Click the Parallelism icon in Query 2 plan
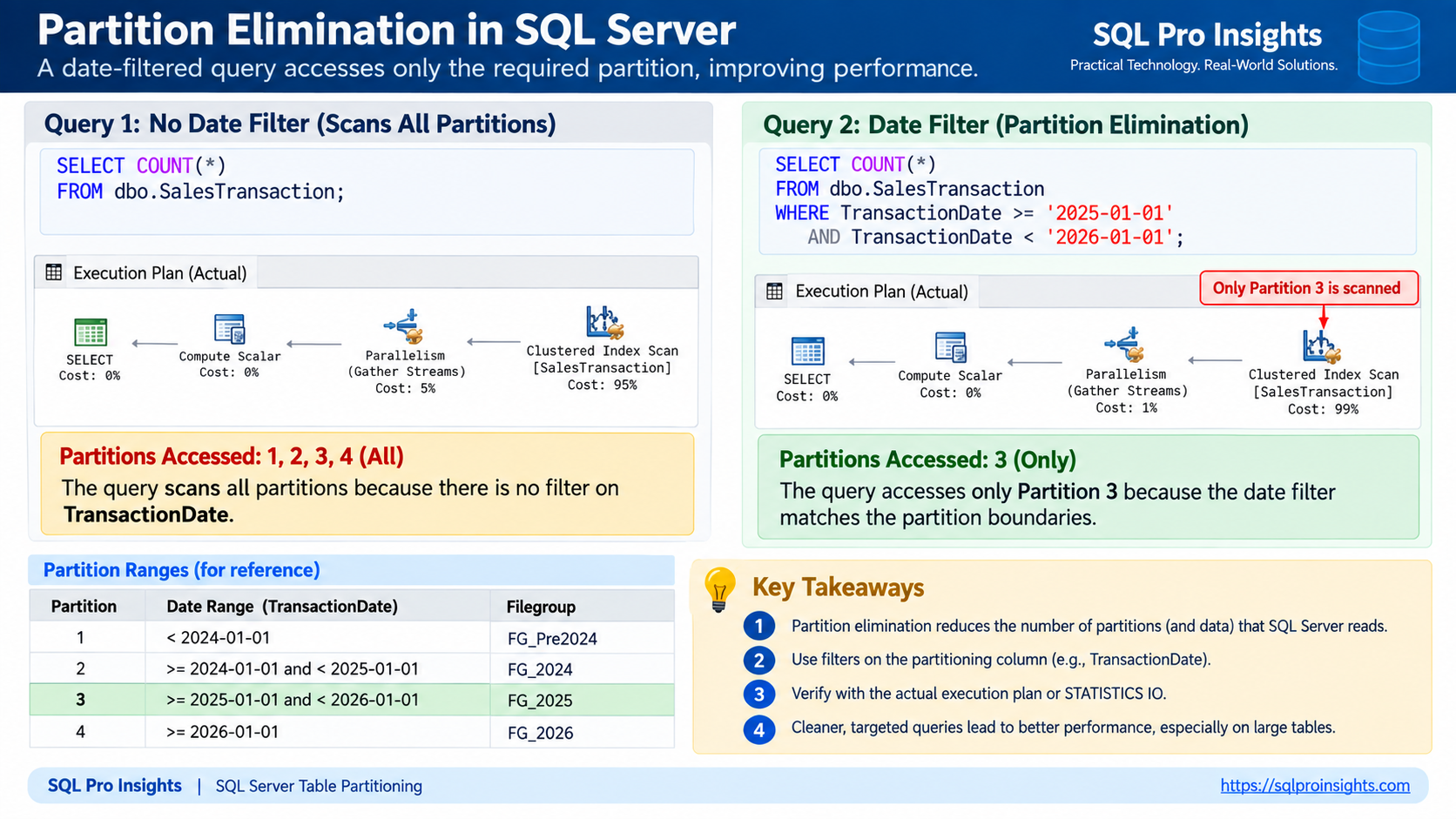This screenshot has height=819, width=1456. [1125, 345]
